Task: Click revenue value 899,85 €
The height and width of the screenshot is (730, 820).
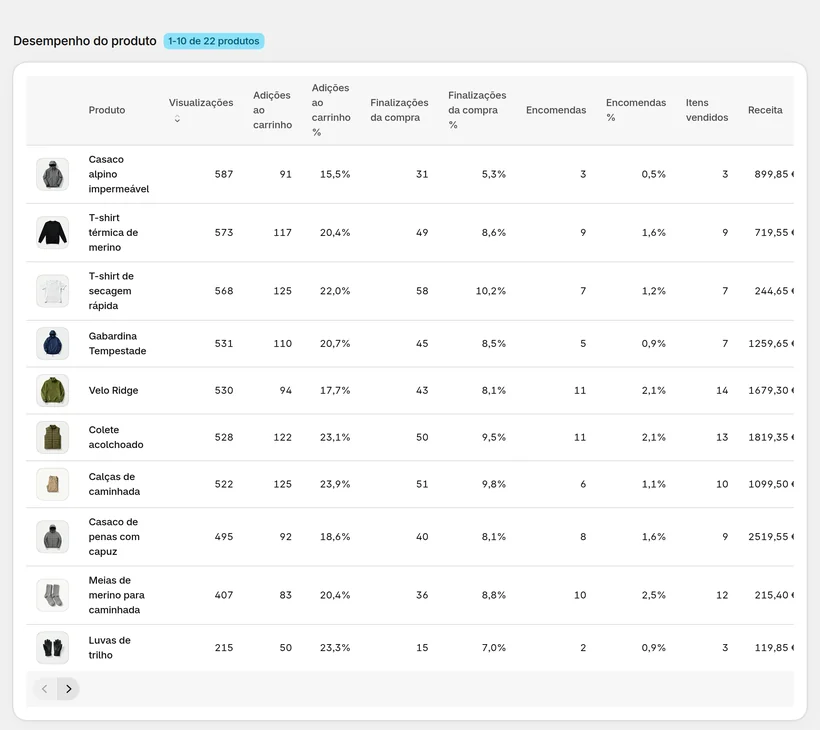Action: click(x=774, y=174)
